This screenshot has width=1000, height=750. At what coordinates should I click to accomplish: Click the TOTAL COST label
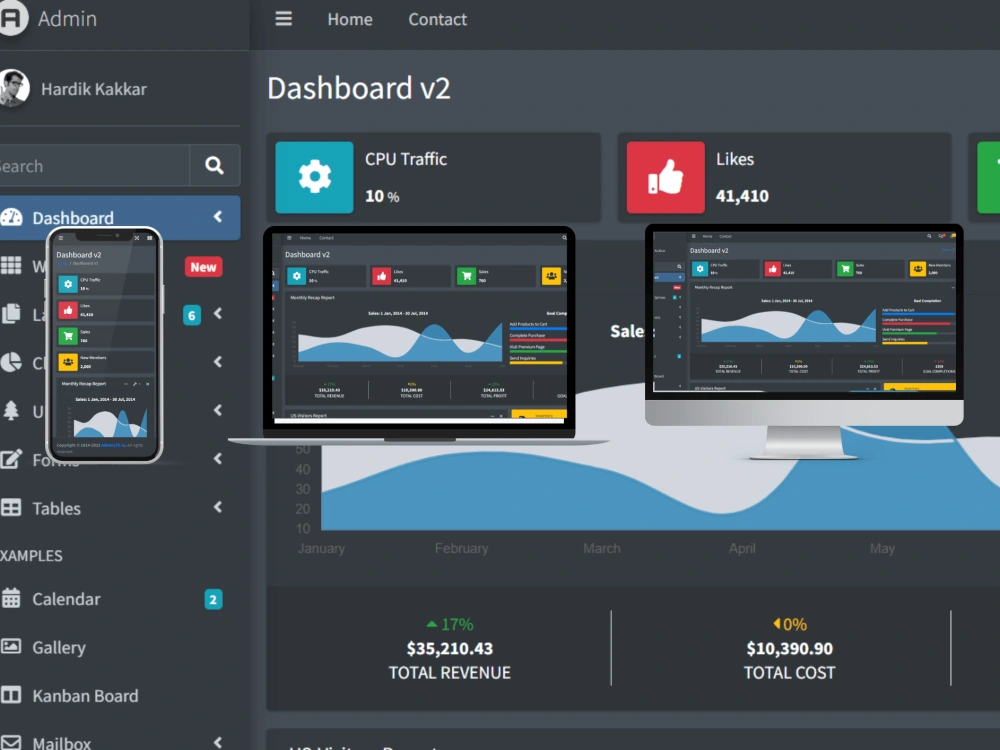point(790,673)
